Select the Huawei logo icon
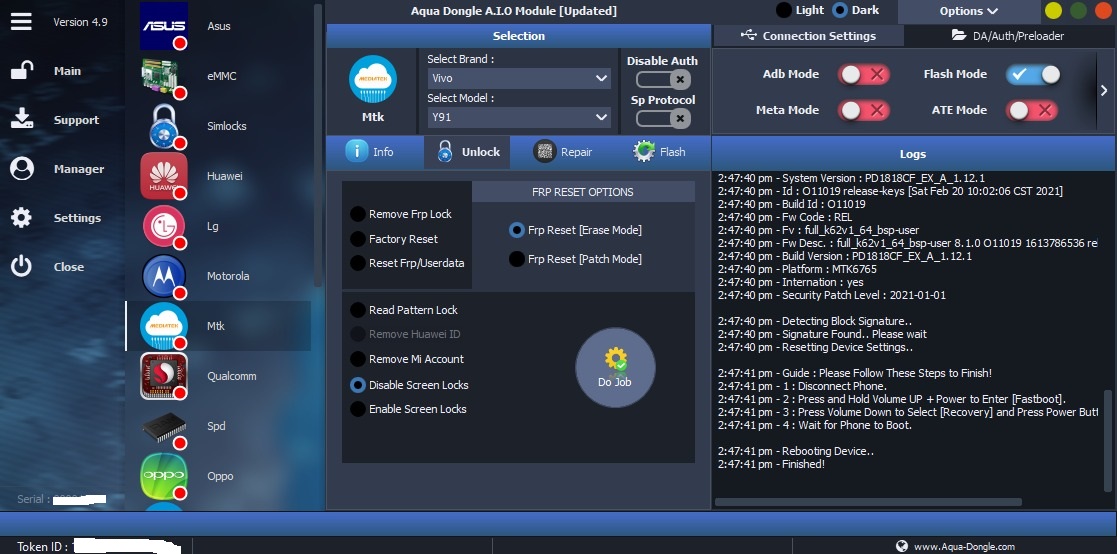 (x=164, y=176)
